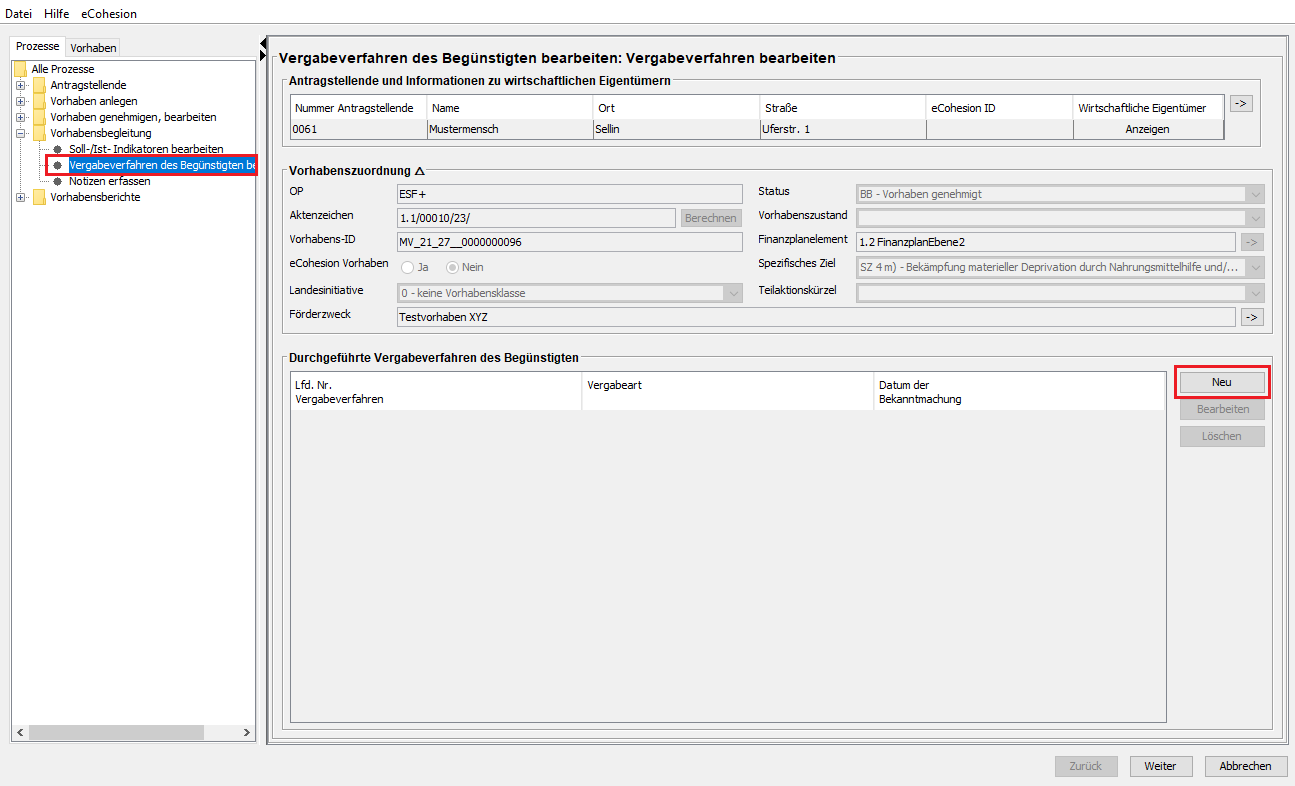
Task: Expand the Antragstellende tree node
Action: pyautogui.click(x=20, y=85)
